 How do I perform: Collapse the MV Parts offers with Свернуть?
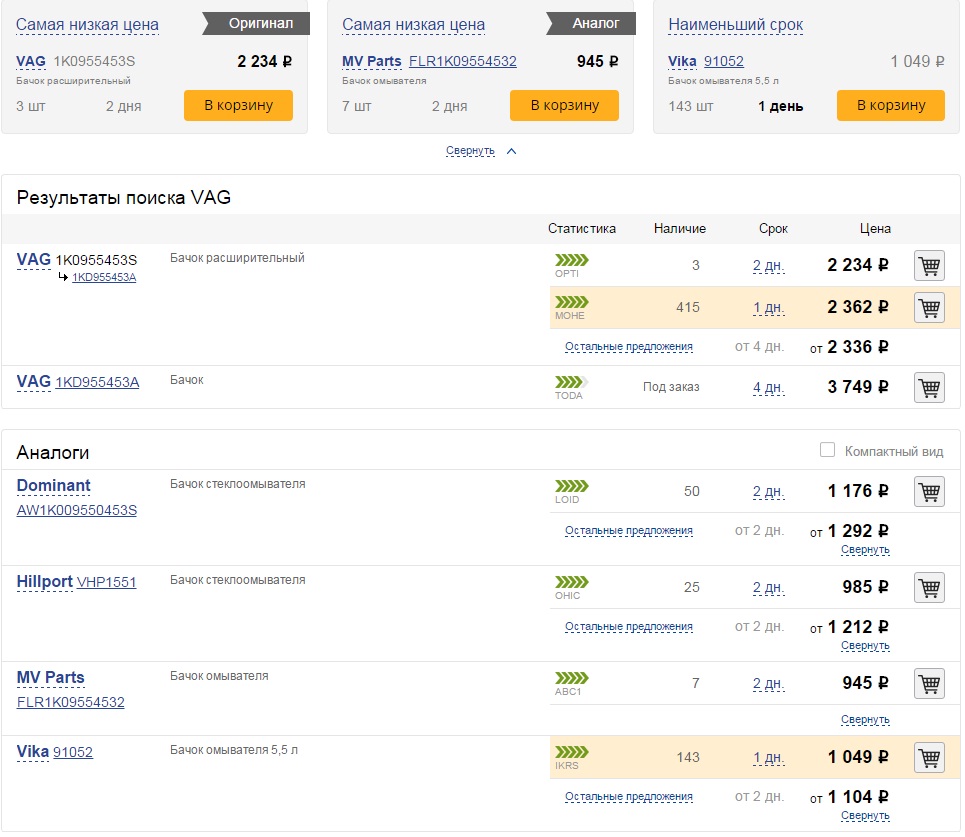click(865, 719)
